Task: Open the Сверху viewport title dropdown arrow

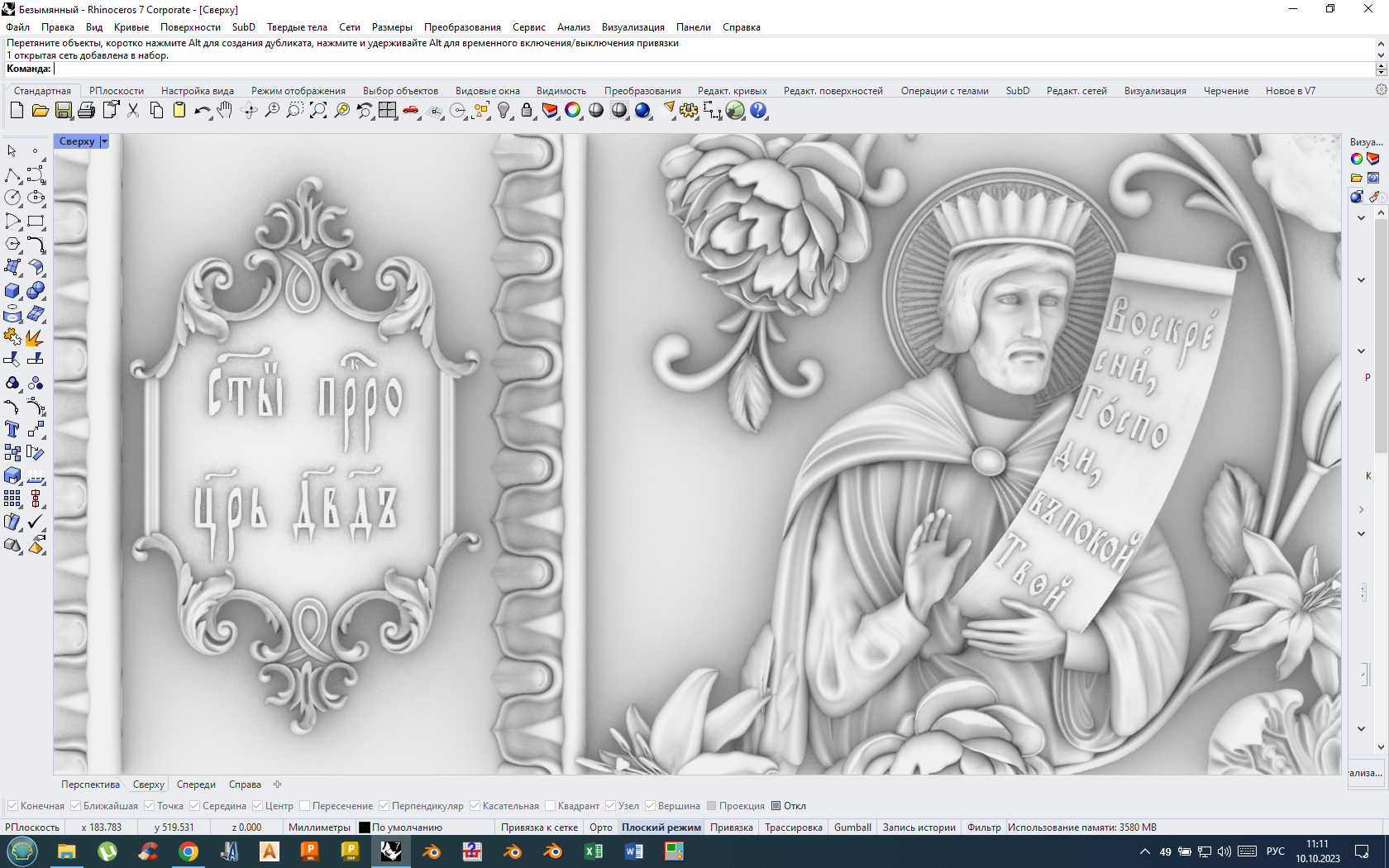Action: pos(104,141)
